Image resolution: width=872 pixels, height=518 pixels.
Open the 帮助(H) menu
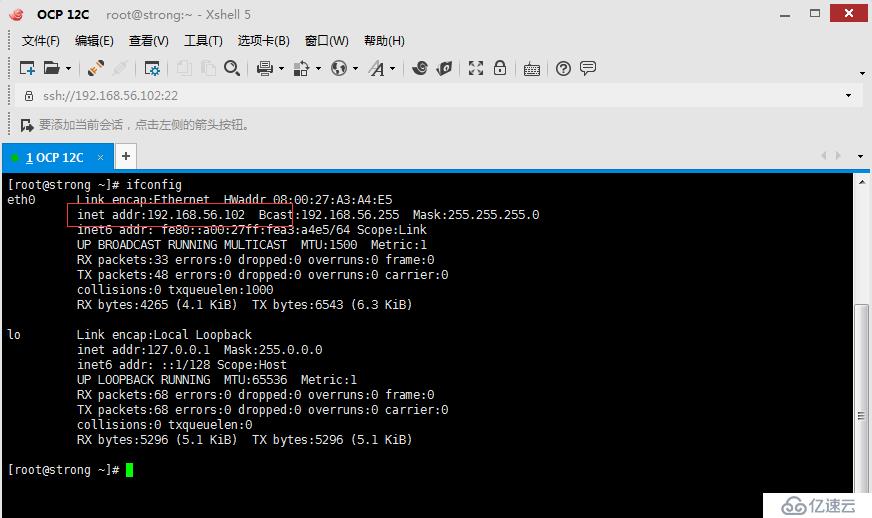[x=384, y=41]
